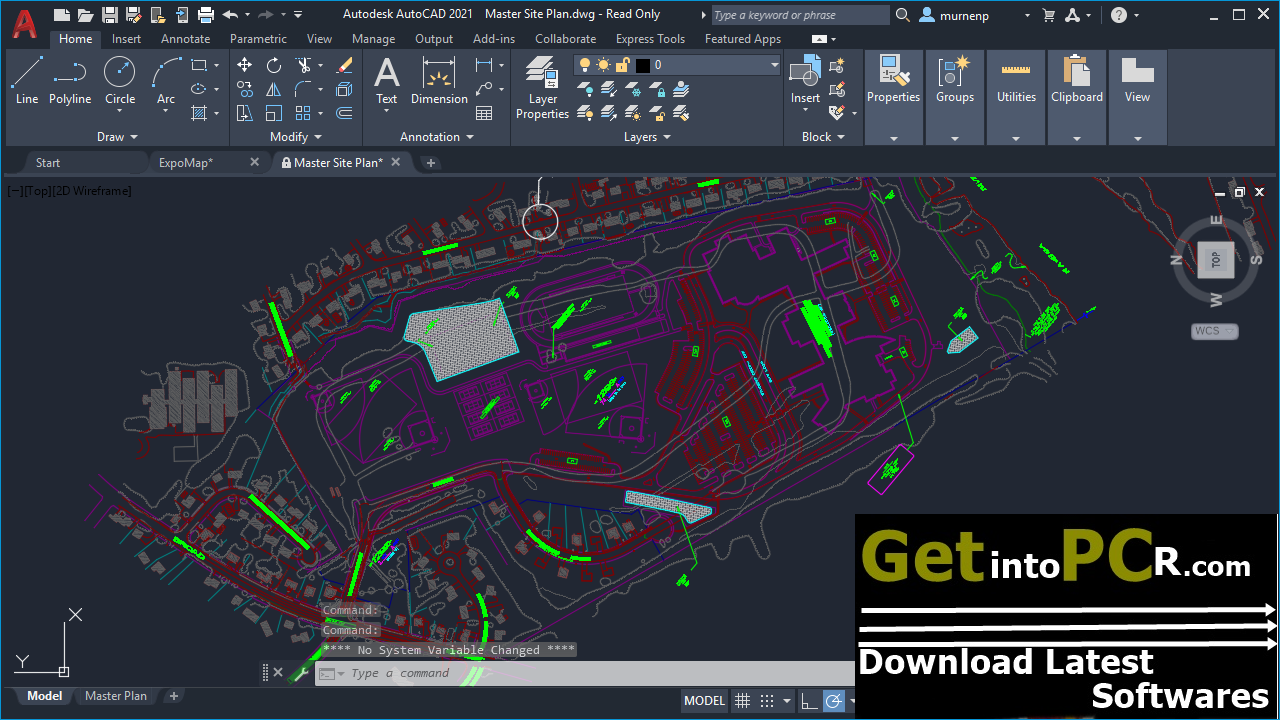The height and width of the screenshot is (720, 1280).
Task: Open Layer Properties manager
Action: point(542,88)
